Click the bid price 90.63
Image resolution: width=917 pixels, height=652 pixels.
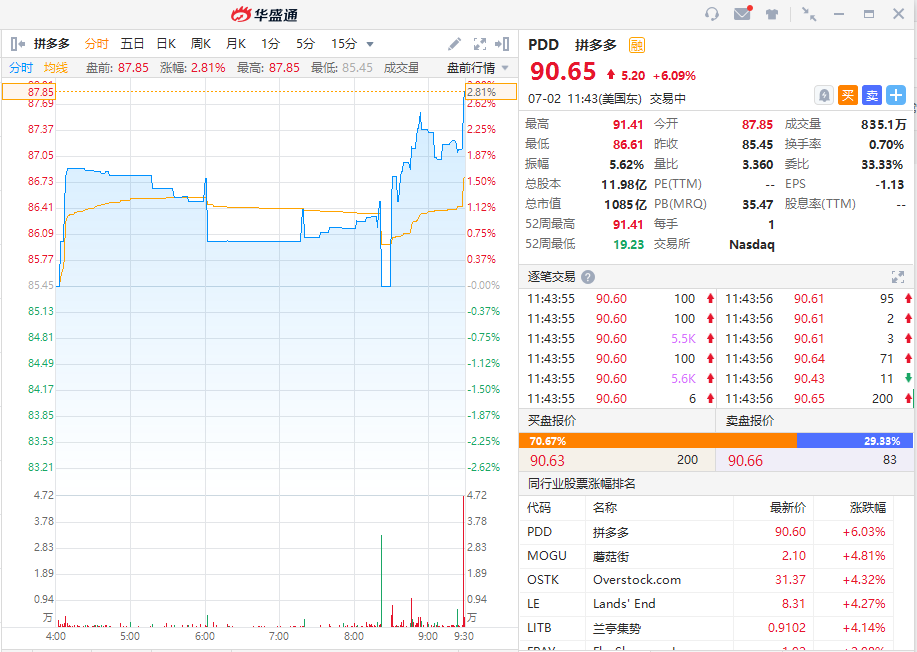[547, 461]
